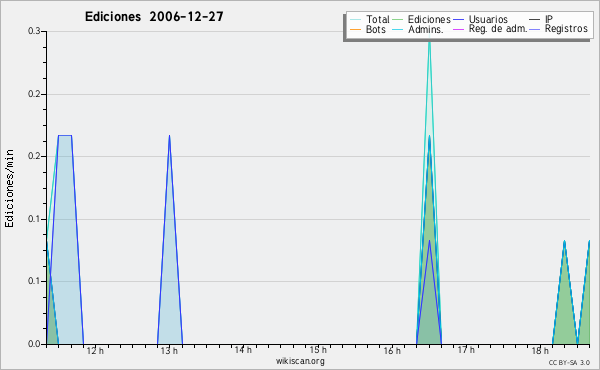Click the wikiscan.org label
This screenshot has height=370, width=600.
click(300, 361)
